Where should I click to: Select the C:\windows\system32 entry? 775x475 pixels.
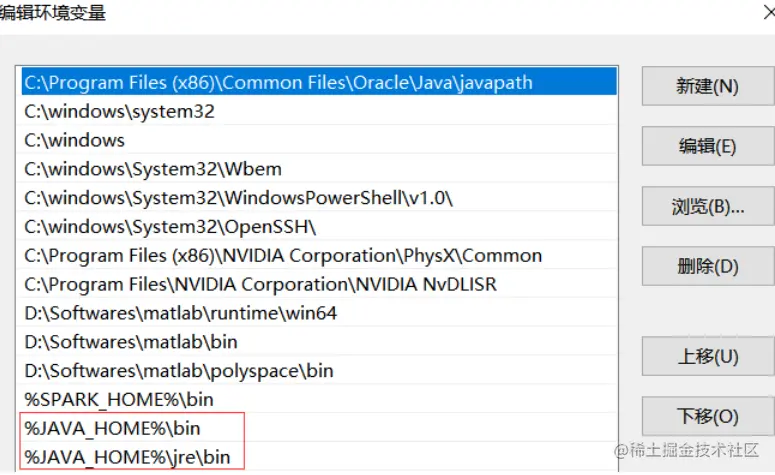317,111
